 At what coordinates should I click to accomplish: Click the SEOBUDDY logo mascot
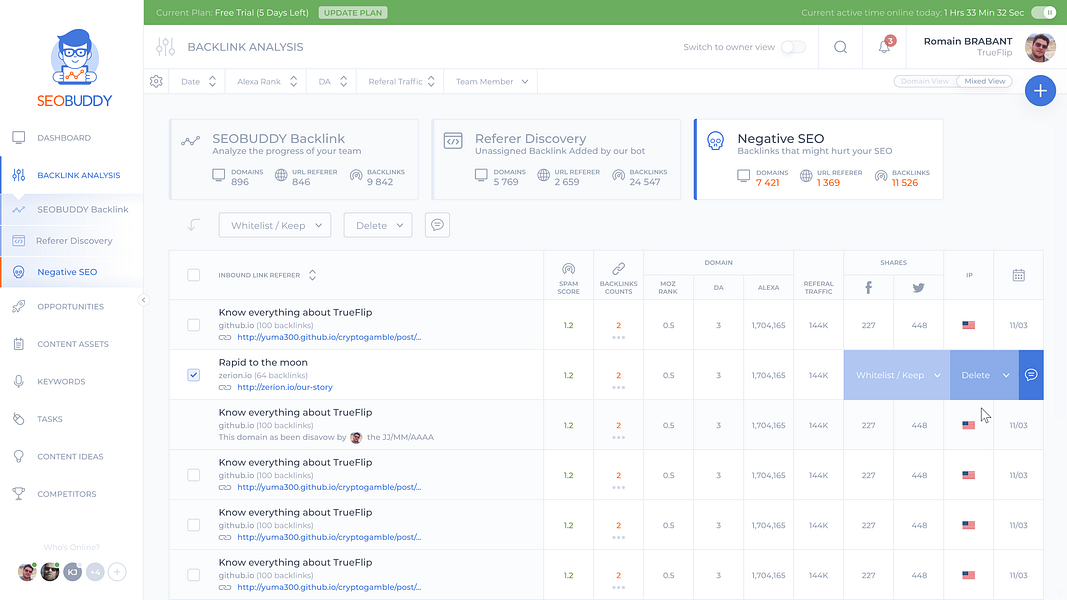click(74, 56)
